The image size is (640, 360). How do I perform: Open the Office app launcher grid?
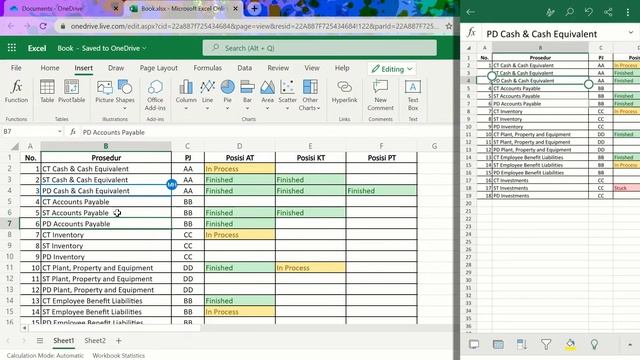coord(12,48)
